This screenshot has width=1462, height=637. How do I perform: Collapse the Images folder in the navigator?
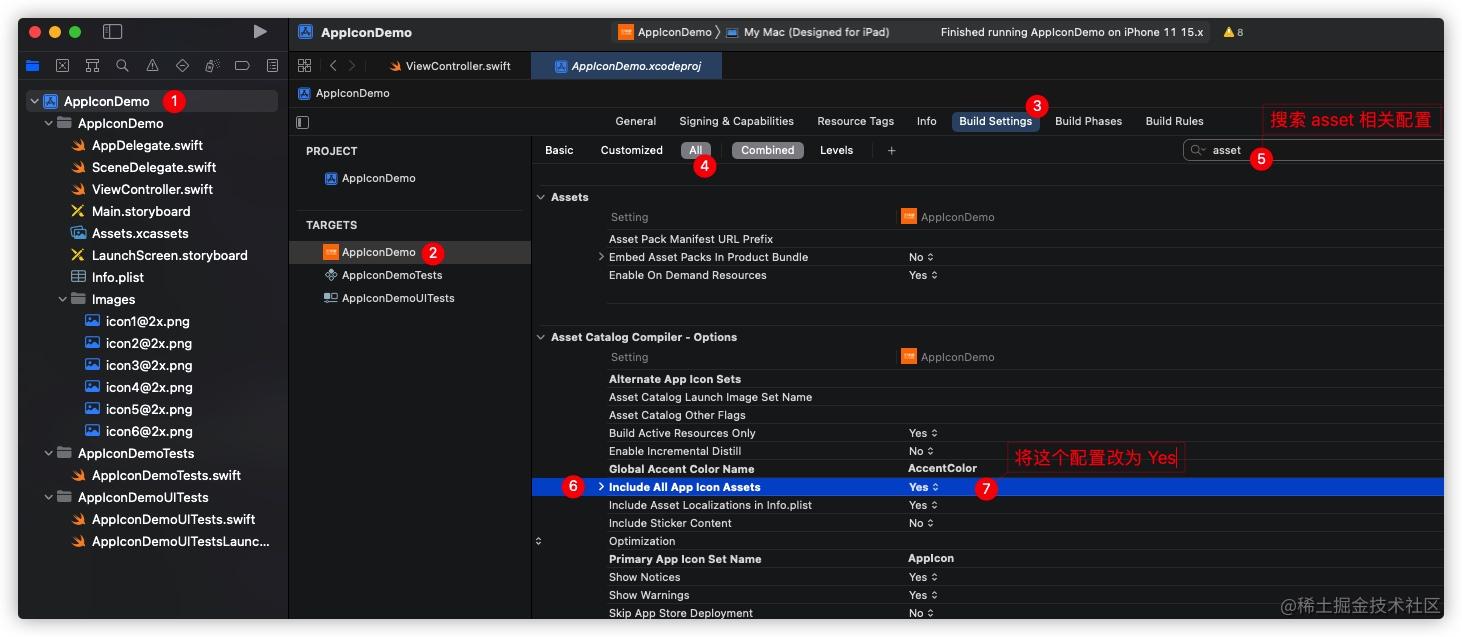(62, 299)
